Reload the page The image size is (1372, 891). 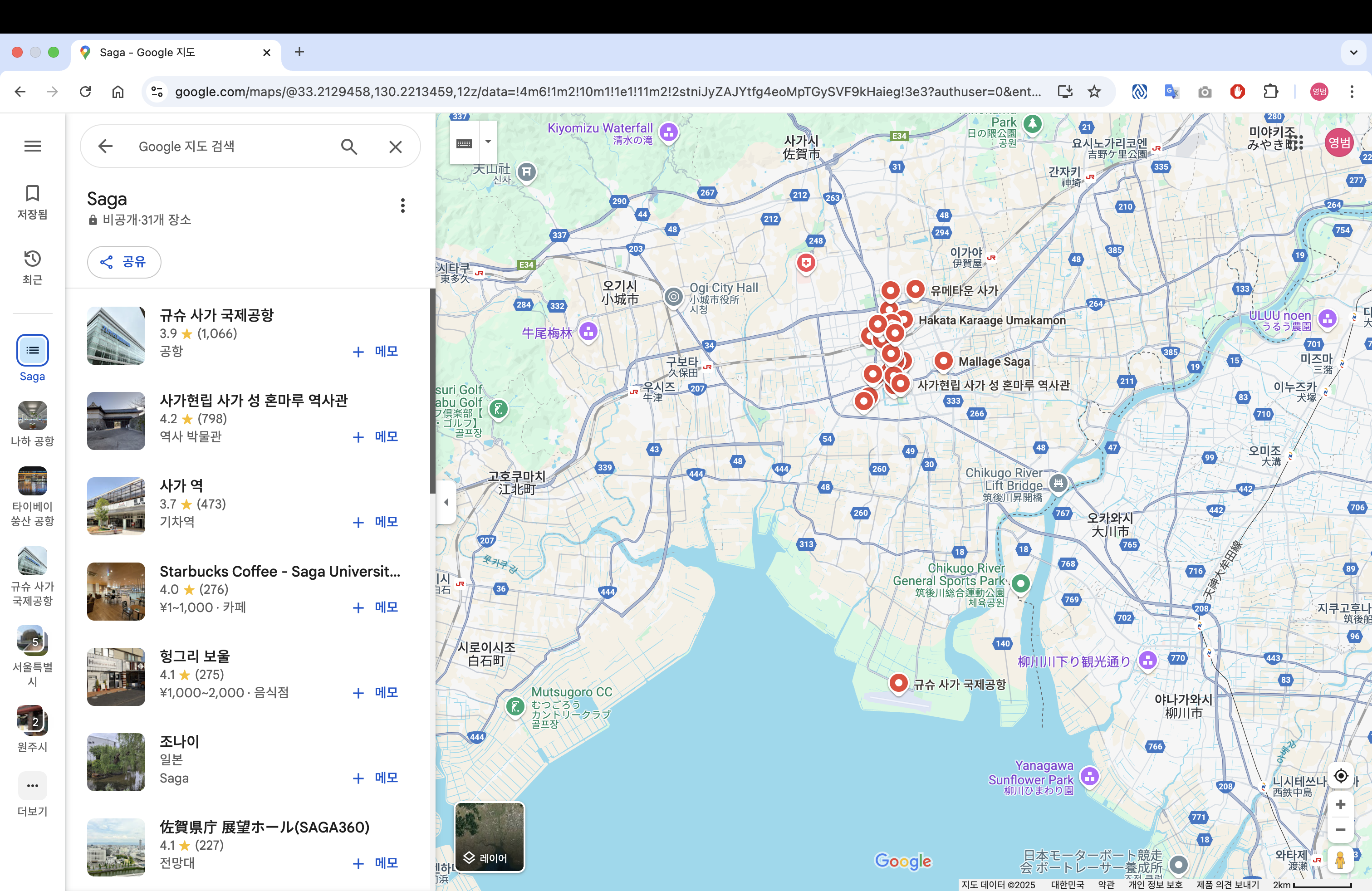[85, 92]
